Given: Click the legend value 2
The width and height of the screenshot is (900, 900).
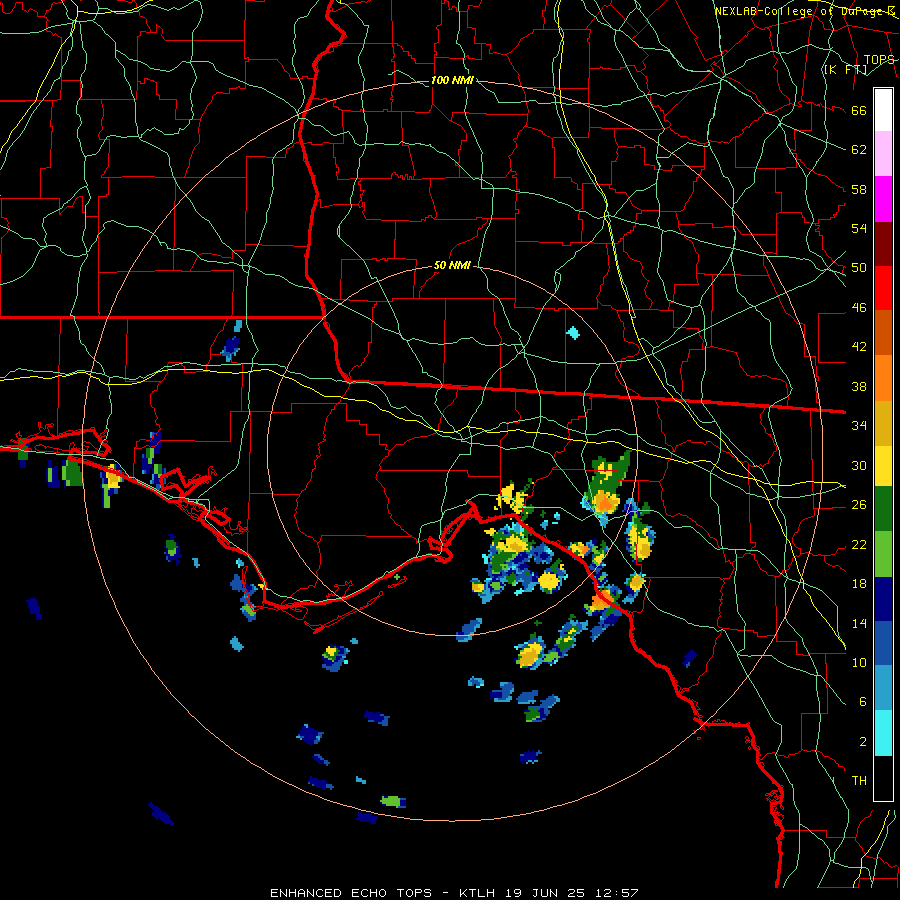Looking at the screenshot, I should 863,742.
